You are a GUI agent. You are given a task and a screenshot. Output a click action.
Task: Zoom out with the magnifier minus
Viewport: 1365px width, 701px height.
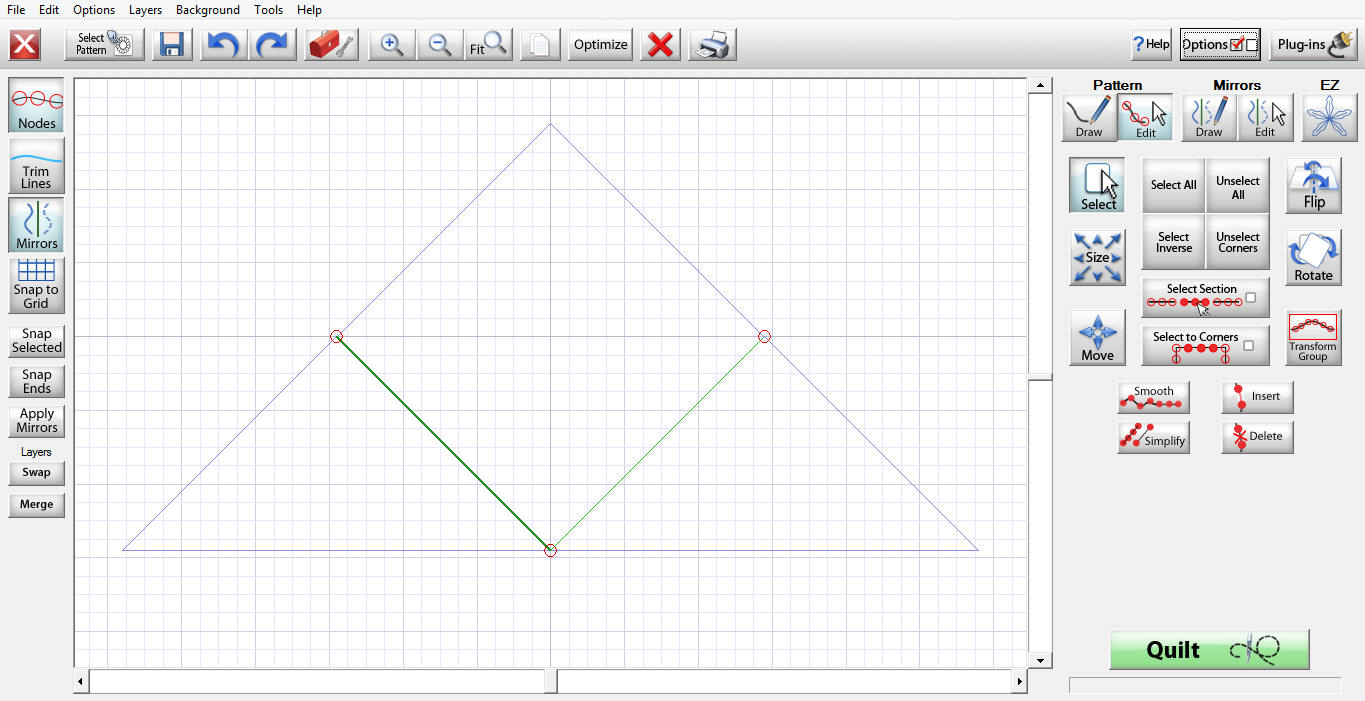coord(440,45)
